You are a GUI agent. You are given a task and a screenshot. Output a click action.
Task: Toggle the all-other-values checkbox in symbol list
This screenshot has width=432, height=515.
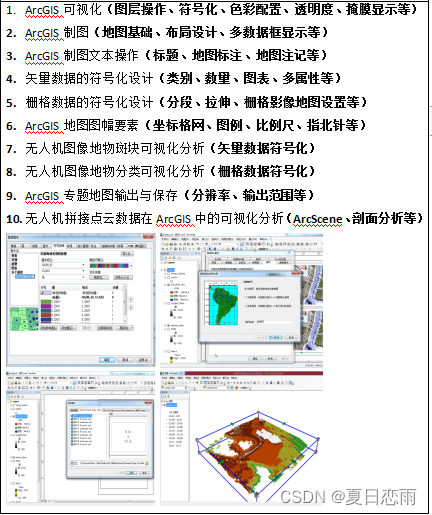pyautogui.click(x=42, y=293)
